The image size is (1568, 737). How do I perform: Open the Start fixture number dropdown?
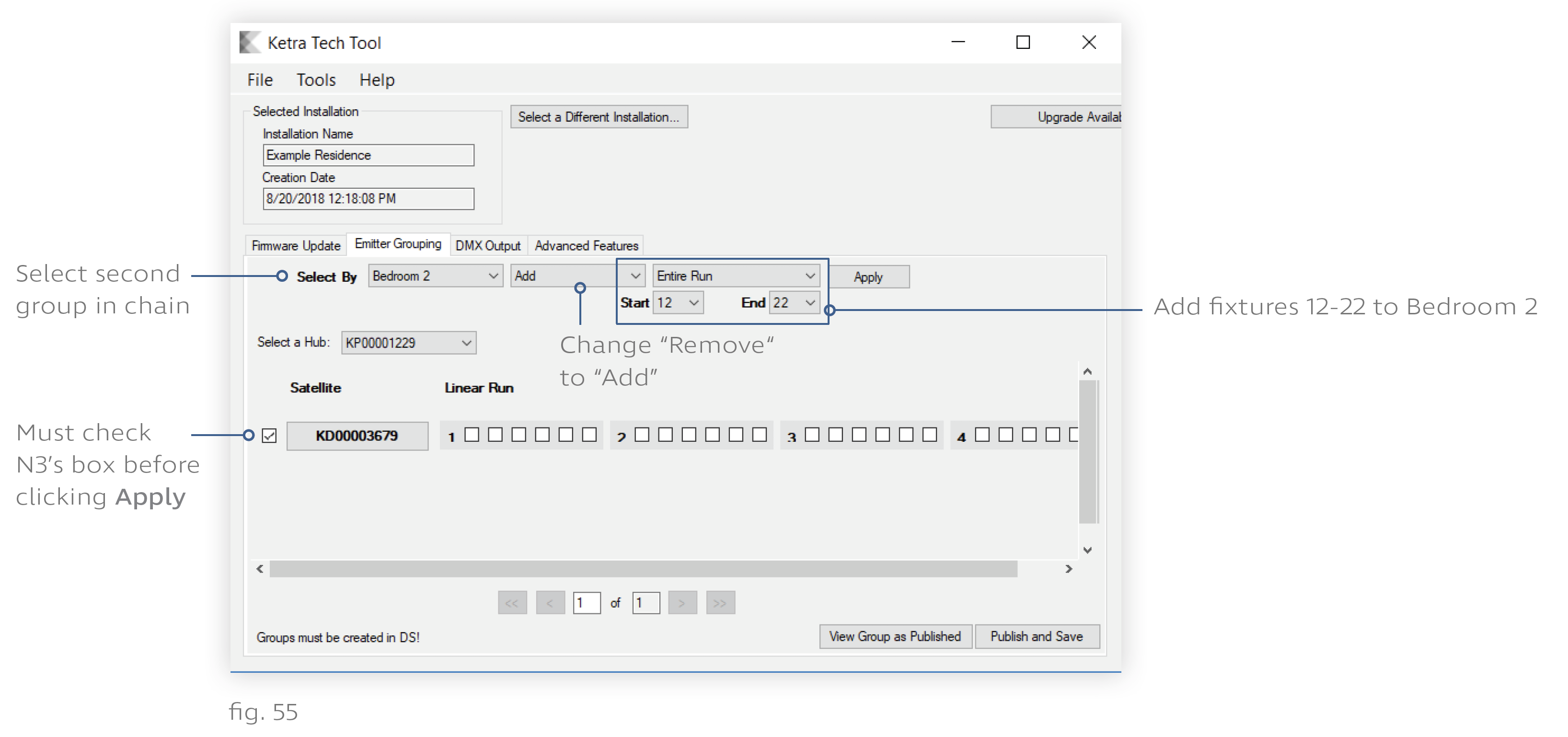678,302
